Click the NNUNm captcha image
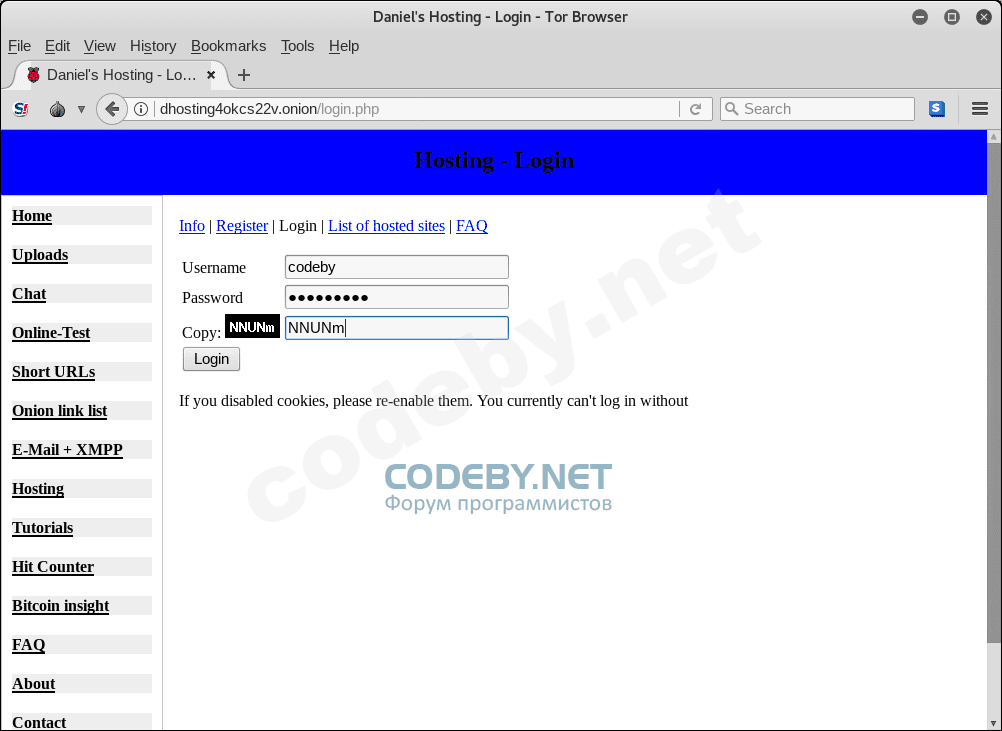The image size is (1002, 731). 252,327
